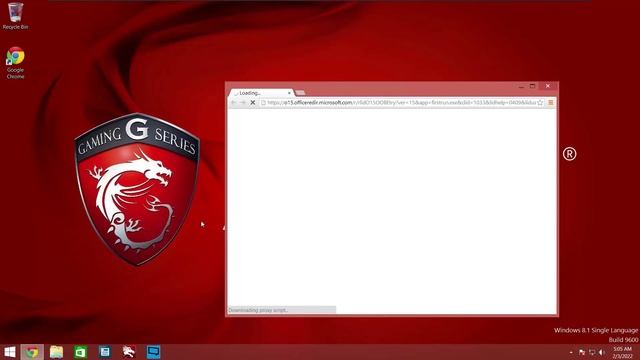Click the Chrome icon in the taskbar
The width and height of the screenshot is (640, 360).
[32, 352]
